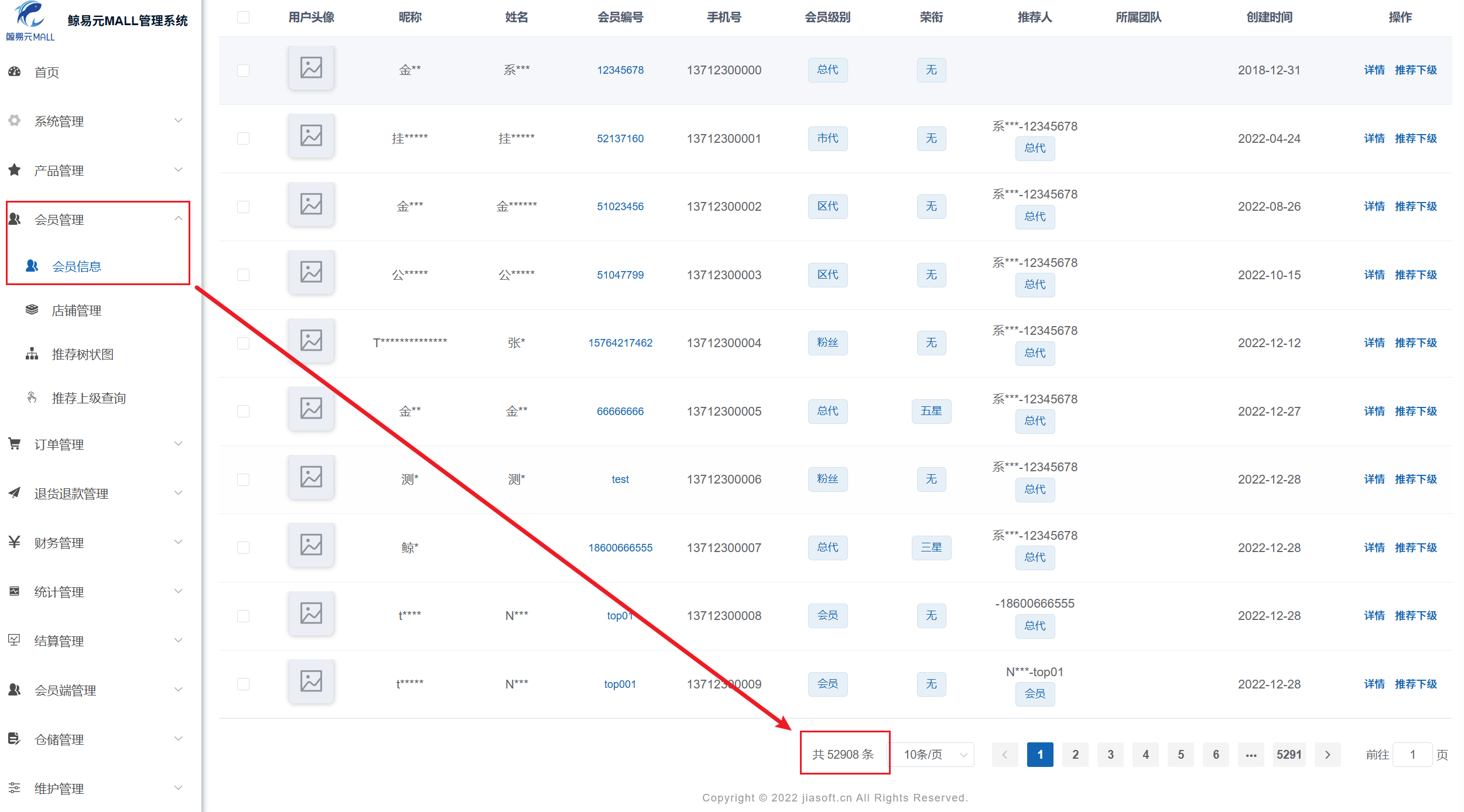Check the row for member 52137160
This screenshot has width=1464, height=812.
[x=243, y=138]
